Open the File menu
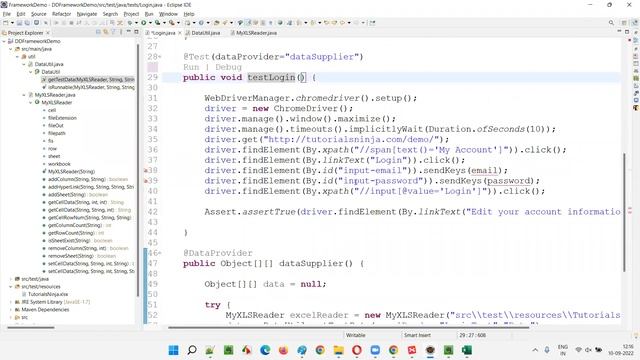 tap(7, 14)
